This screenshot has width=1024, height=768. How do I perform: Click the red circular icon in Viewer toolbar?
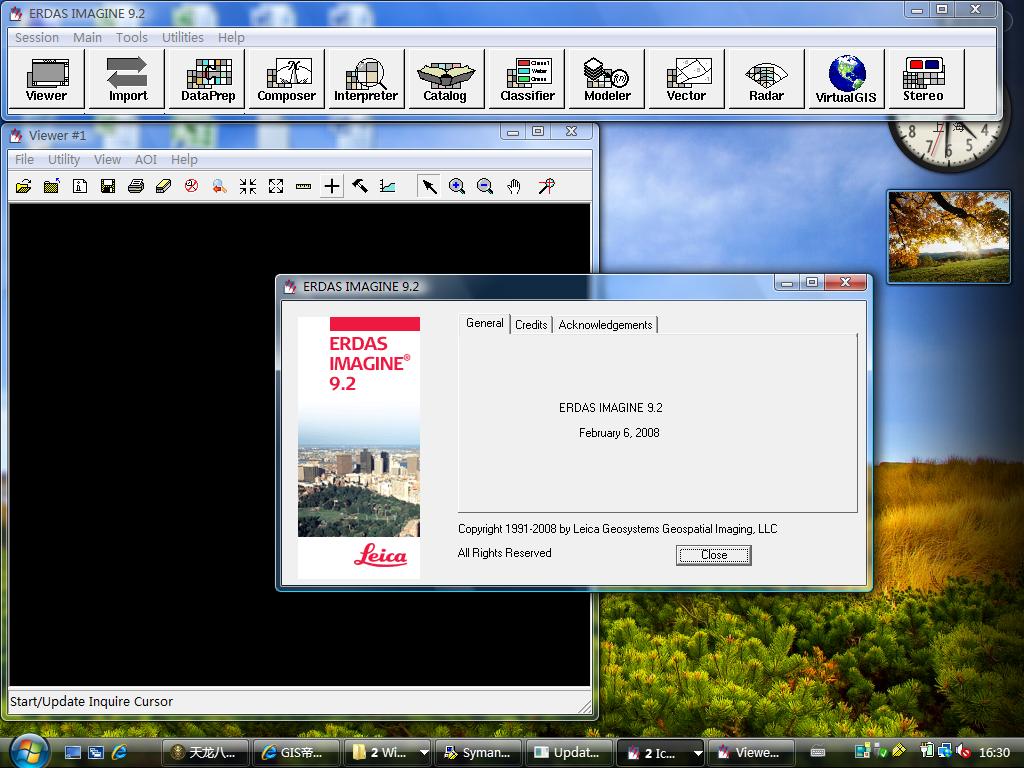tap(191, 187)
